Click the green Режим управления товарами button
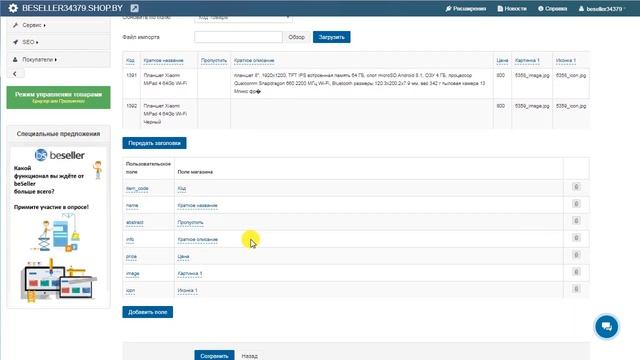Viewport: 640px width, 360px height. [58, 97]
